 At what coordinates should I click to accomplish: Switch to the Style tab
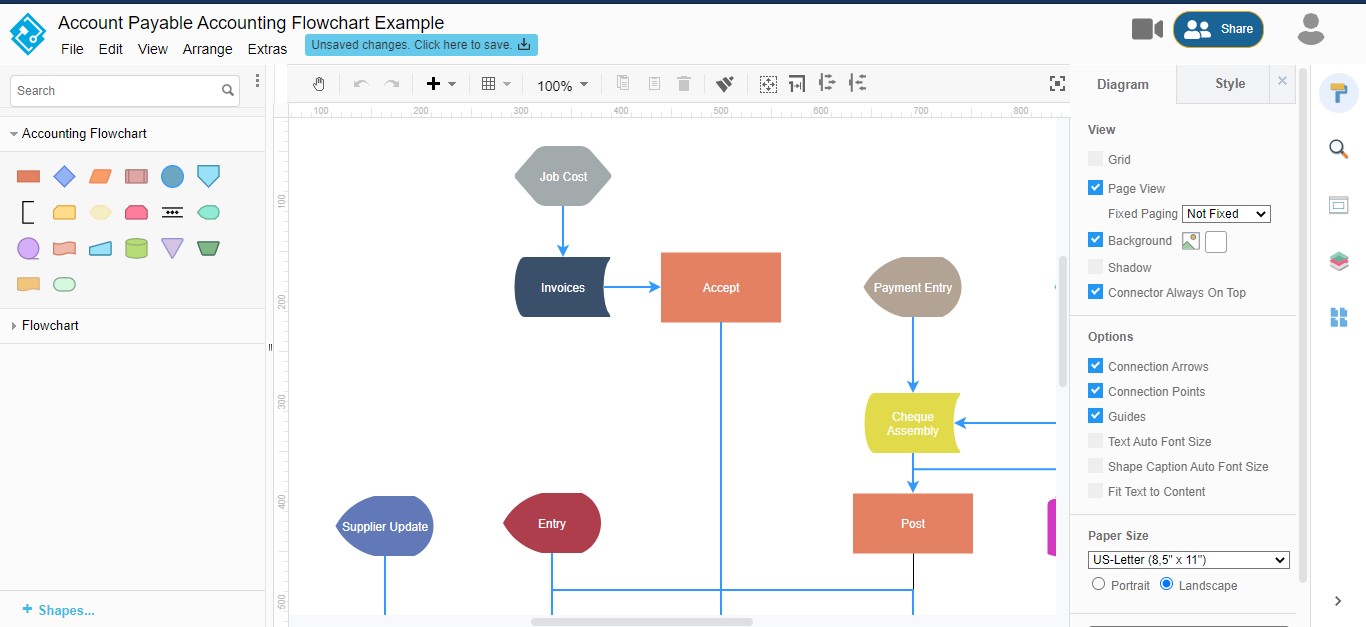point(1230,84)
